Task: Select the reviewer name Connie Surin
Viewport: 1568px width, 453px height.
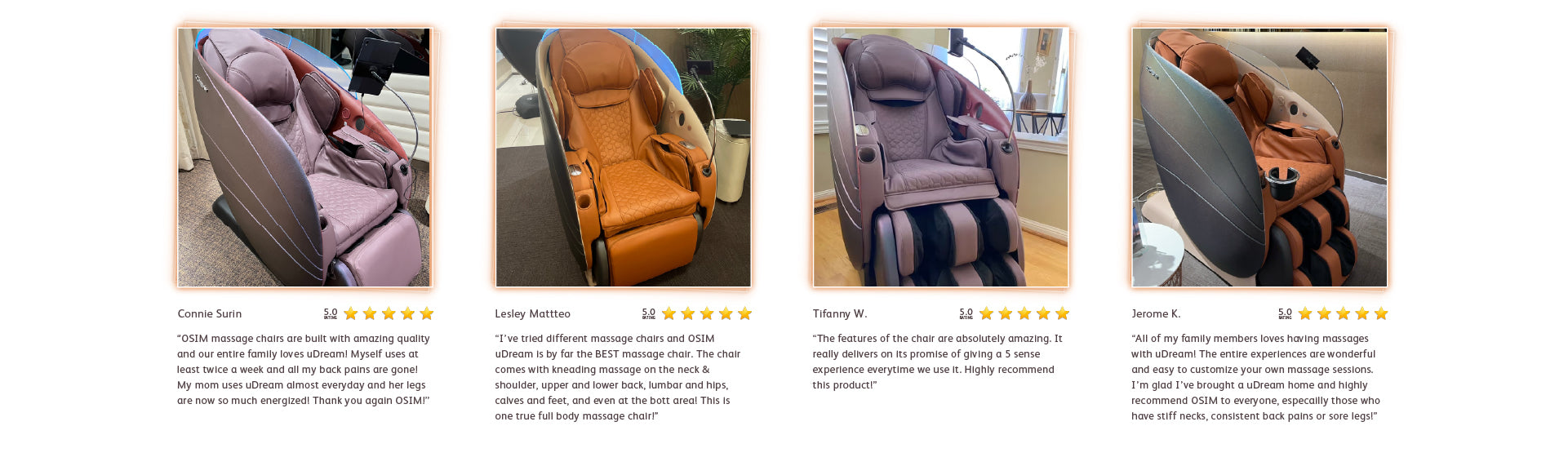Action: [210, 313]
